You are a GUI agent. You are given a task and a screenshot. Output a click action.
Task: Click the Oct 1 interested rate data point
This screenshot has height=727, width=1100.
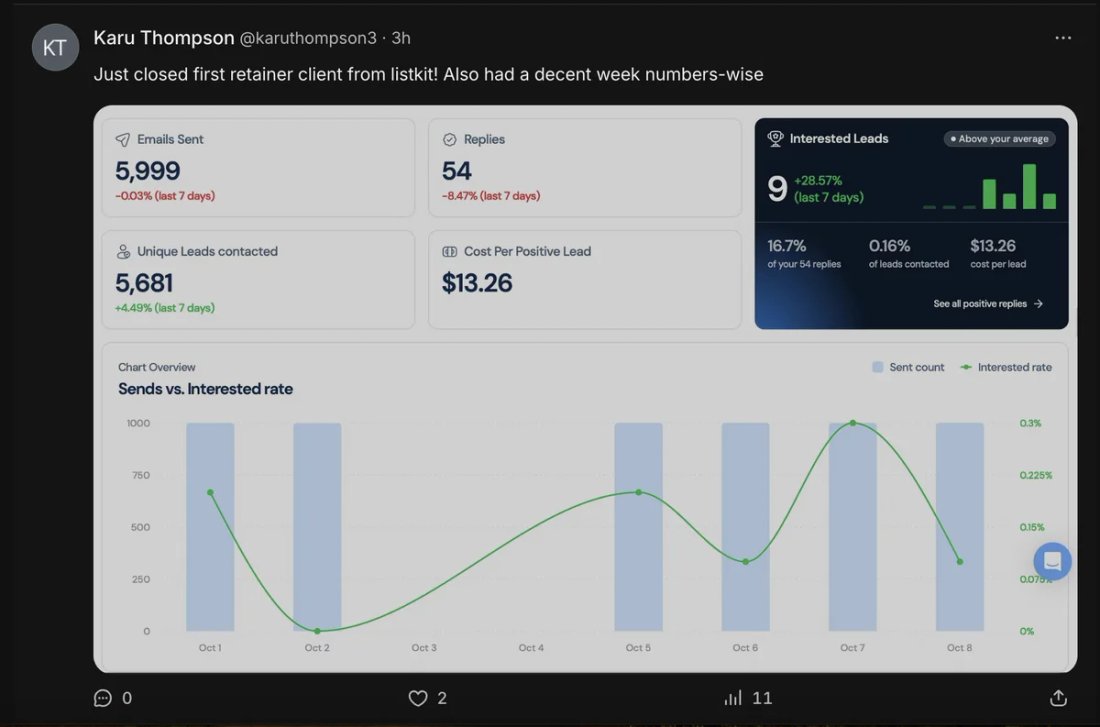(210, 493)
